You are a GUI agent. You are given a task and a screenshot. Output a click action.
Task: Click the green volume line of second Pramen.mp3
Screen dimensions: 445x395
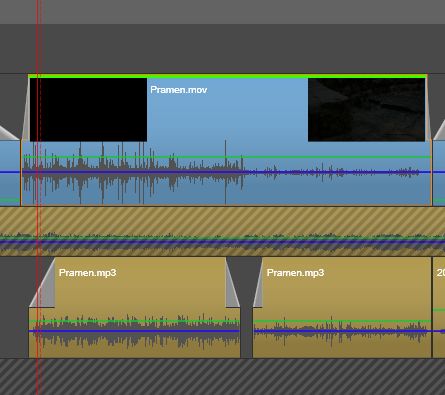tap(342, 321)
